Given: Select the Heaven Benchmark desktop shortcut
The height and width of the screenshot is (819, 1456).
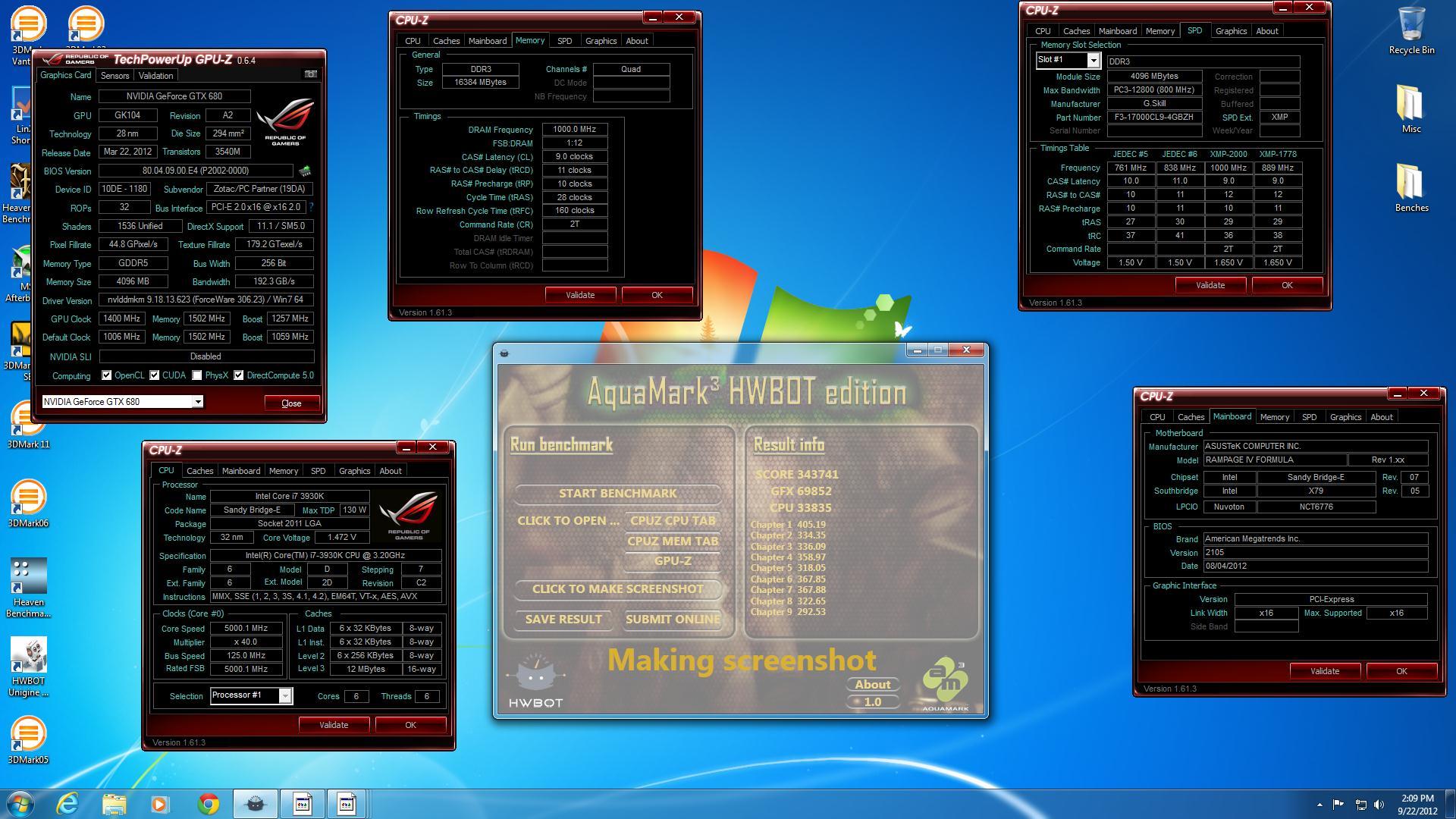Looking at the screenshot, I should pos(28,588).
